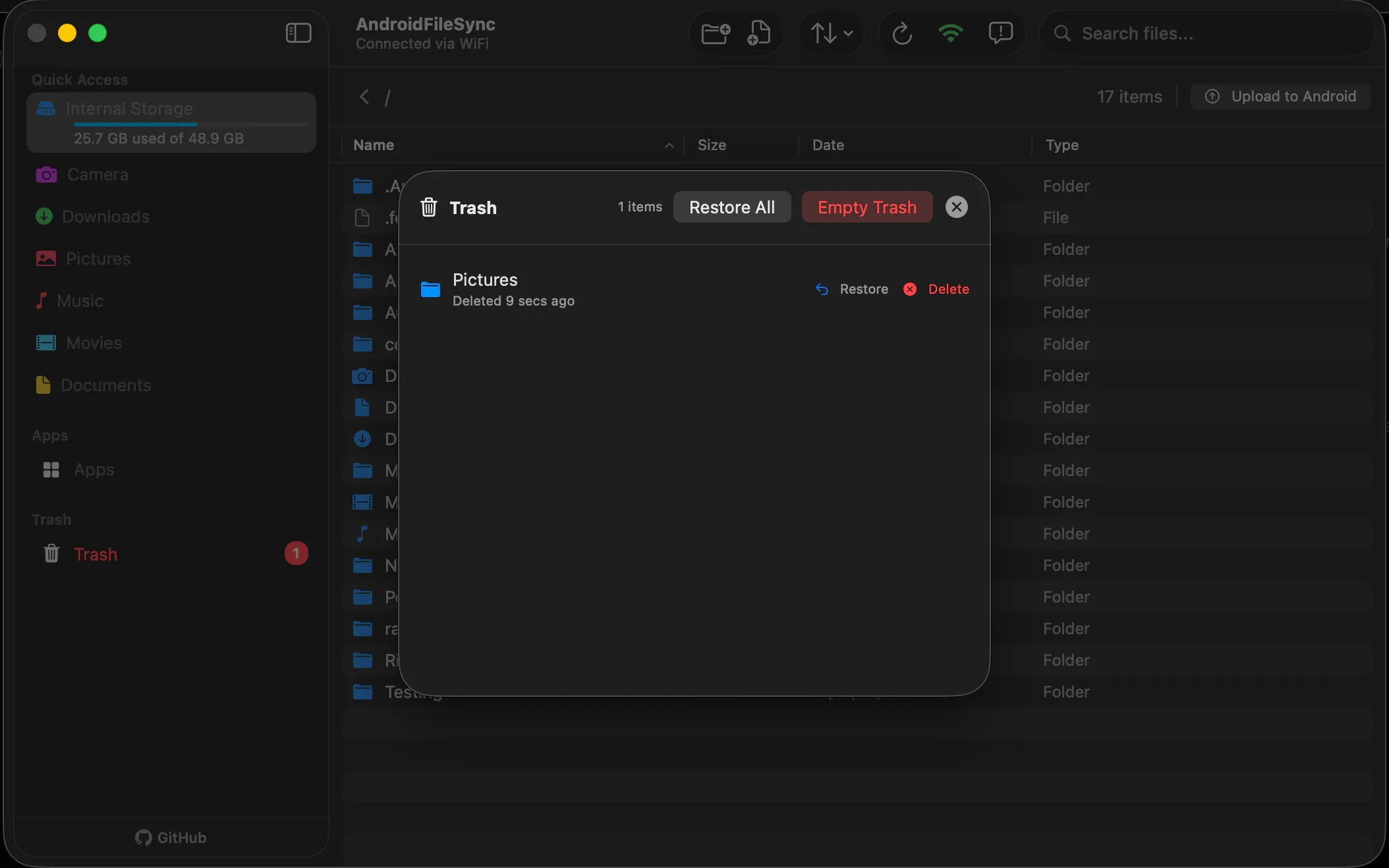Click the Documents file icon in sidebar
Screen dimensions: 1389x868
coord(43,385)
